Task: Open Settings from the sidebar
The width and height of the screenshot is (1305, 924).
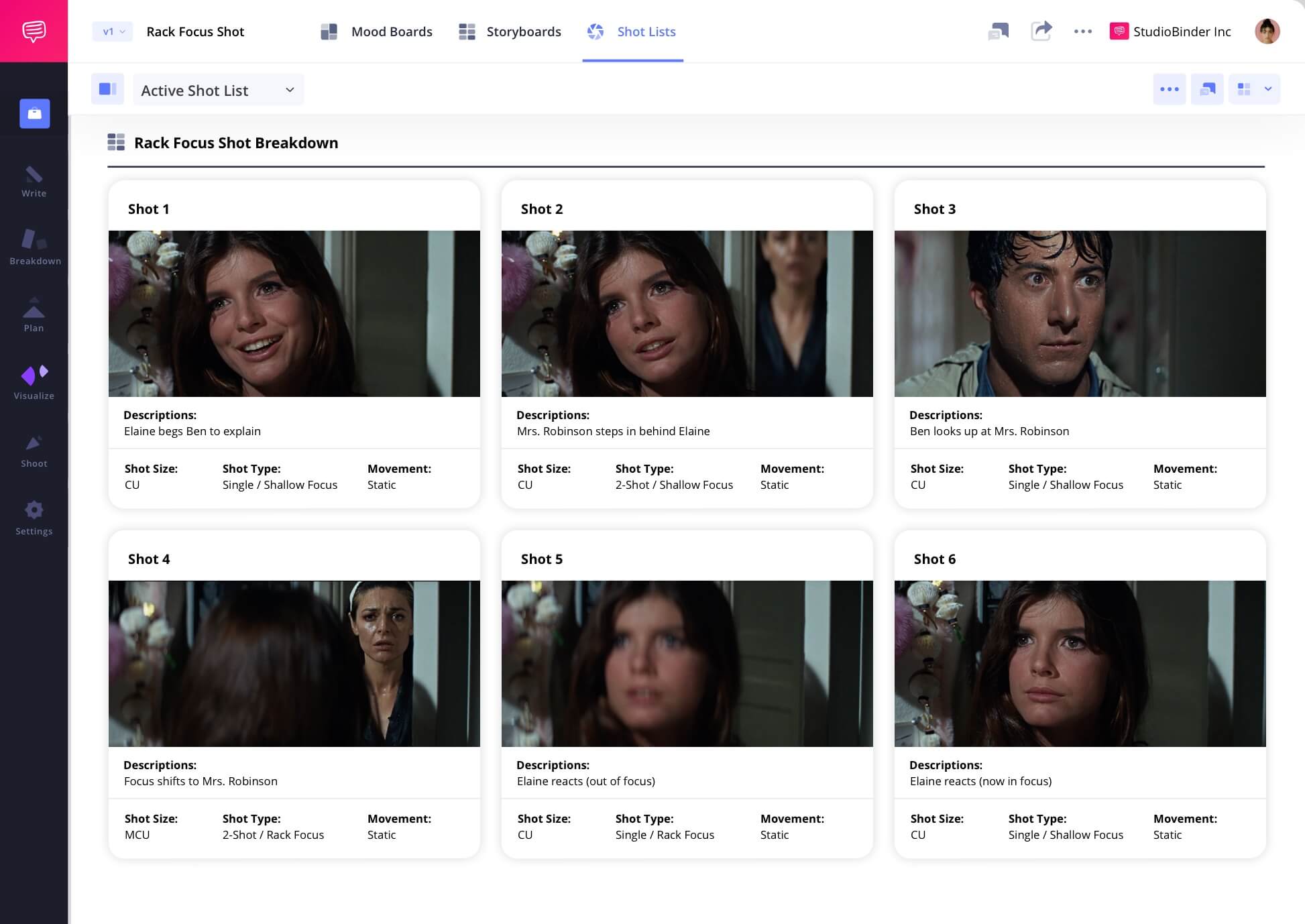Action: coord(34,516)
